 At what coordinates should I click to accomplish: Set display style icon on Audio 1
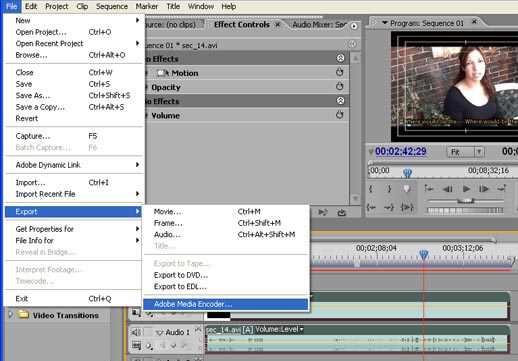point(136,345)
